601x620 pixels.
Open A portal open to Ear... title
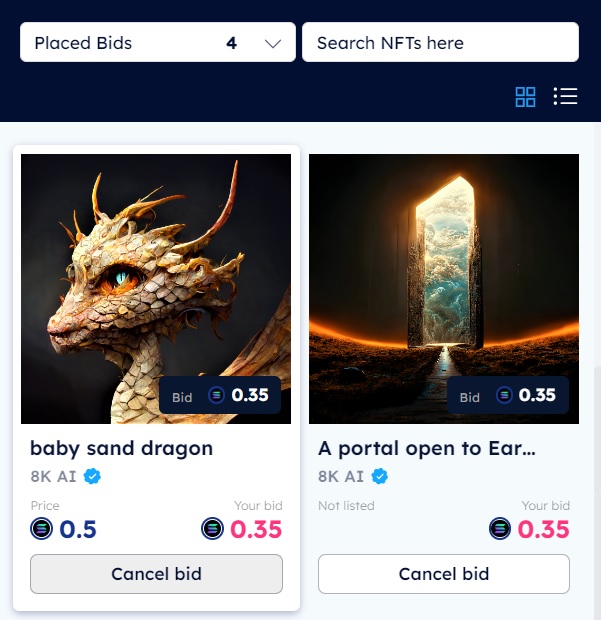(x=427, y=449)
